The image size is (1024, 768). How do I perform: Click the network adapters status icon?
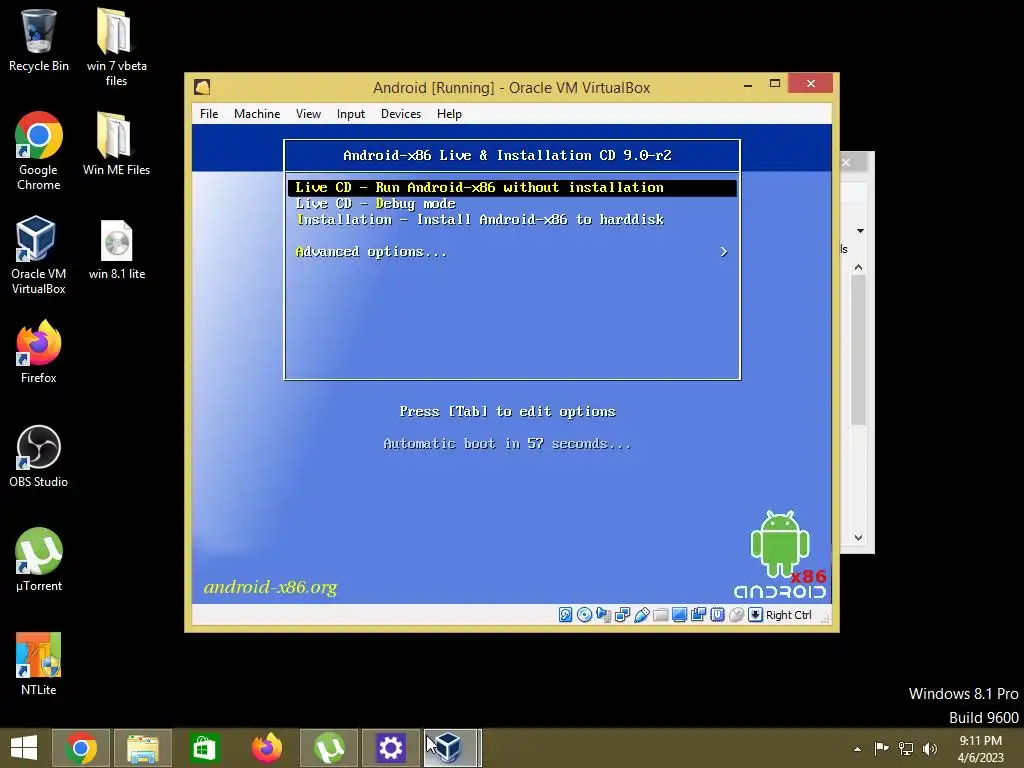(622, 615)
